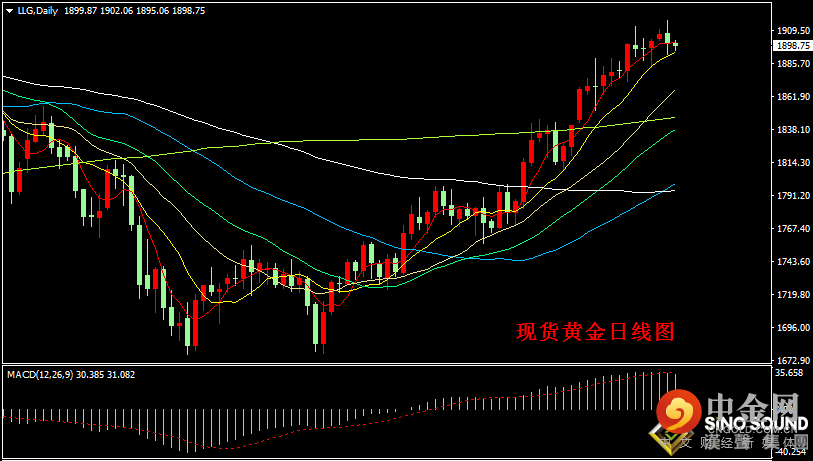Select the MACD signal value 31.082
Image resolution: width=813 pixels, height=461 pixels.
click(x=121, y=374)
